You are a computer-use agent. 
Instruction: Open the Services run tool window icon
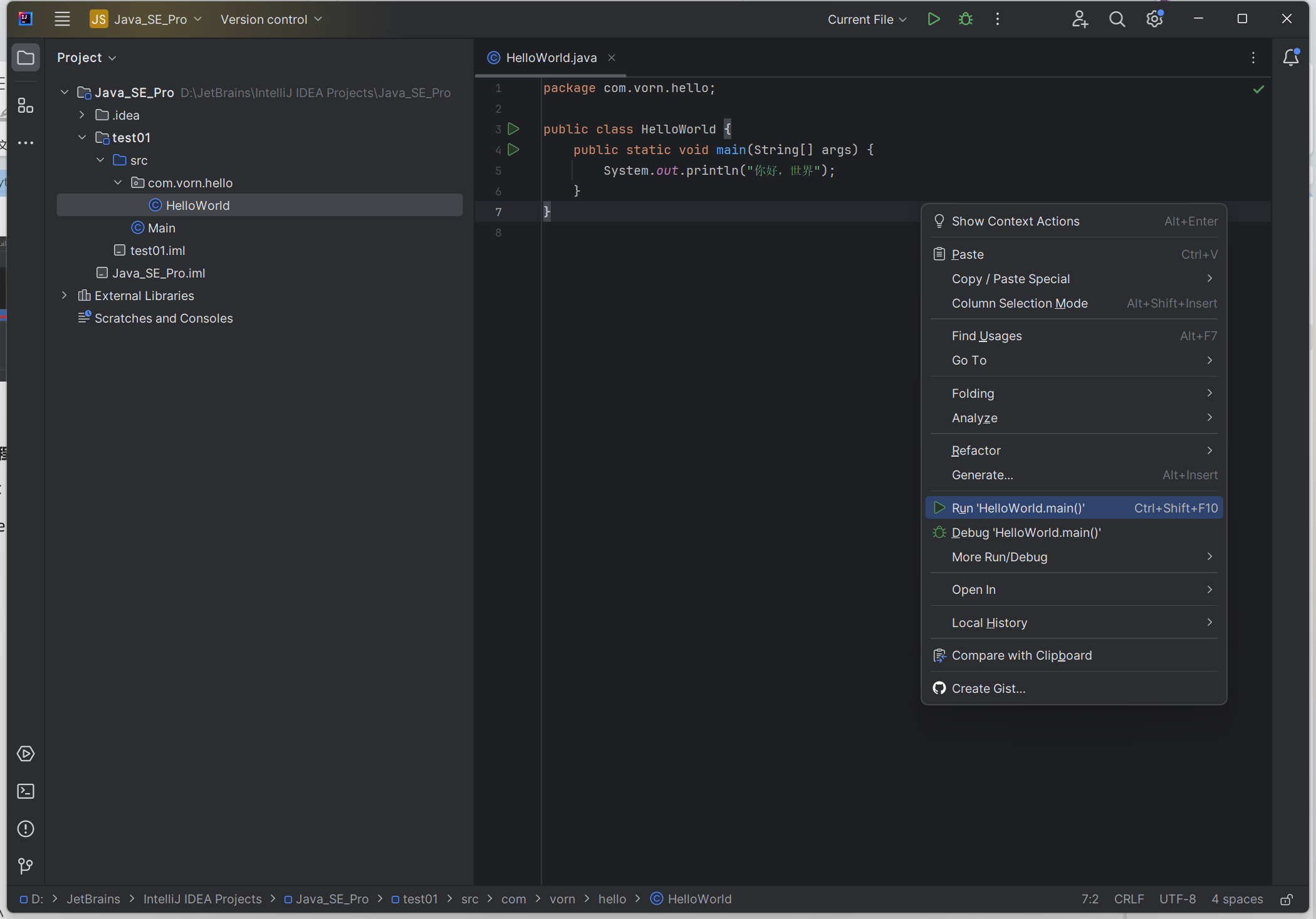point(26,754)
